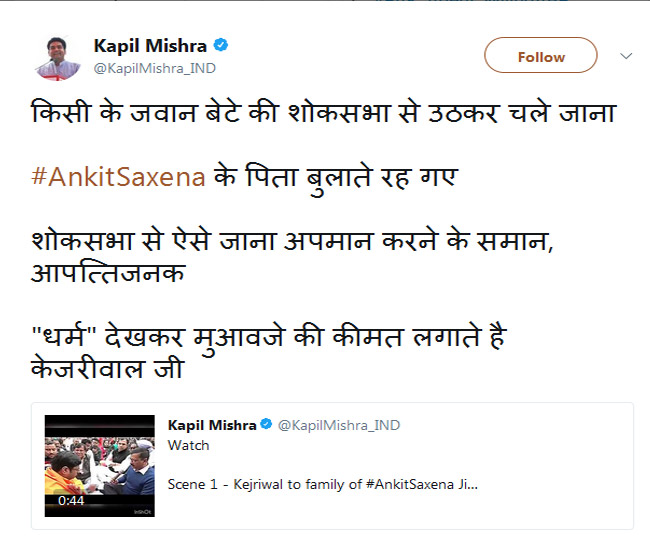Click the "Watch" text in the quoted tweet
The image size is (650, 540).
coord(188,444)
